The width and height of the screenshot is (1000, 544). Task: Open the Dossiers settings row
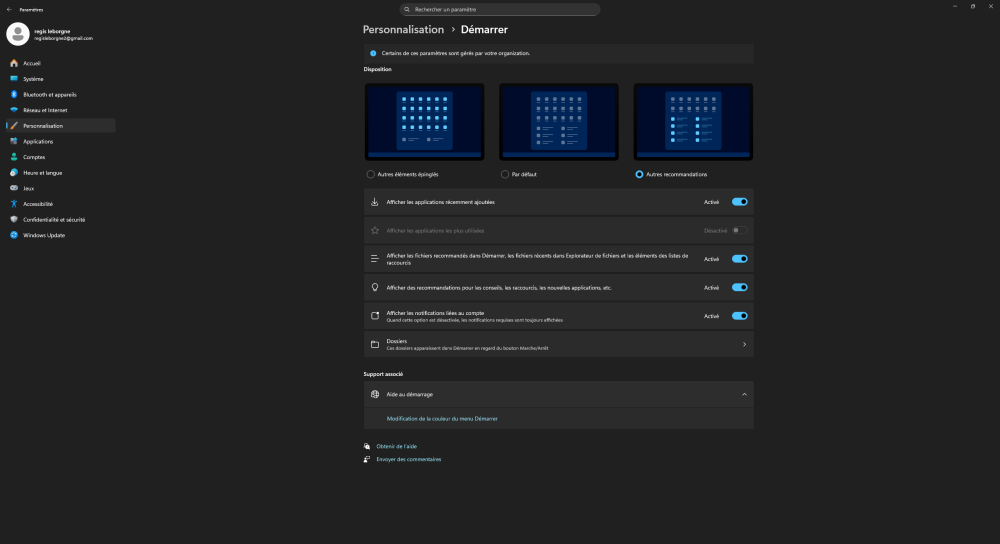tap(558, 344)
